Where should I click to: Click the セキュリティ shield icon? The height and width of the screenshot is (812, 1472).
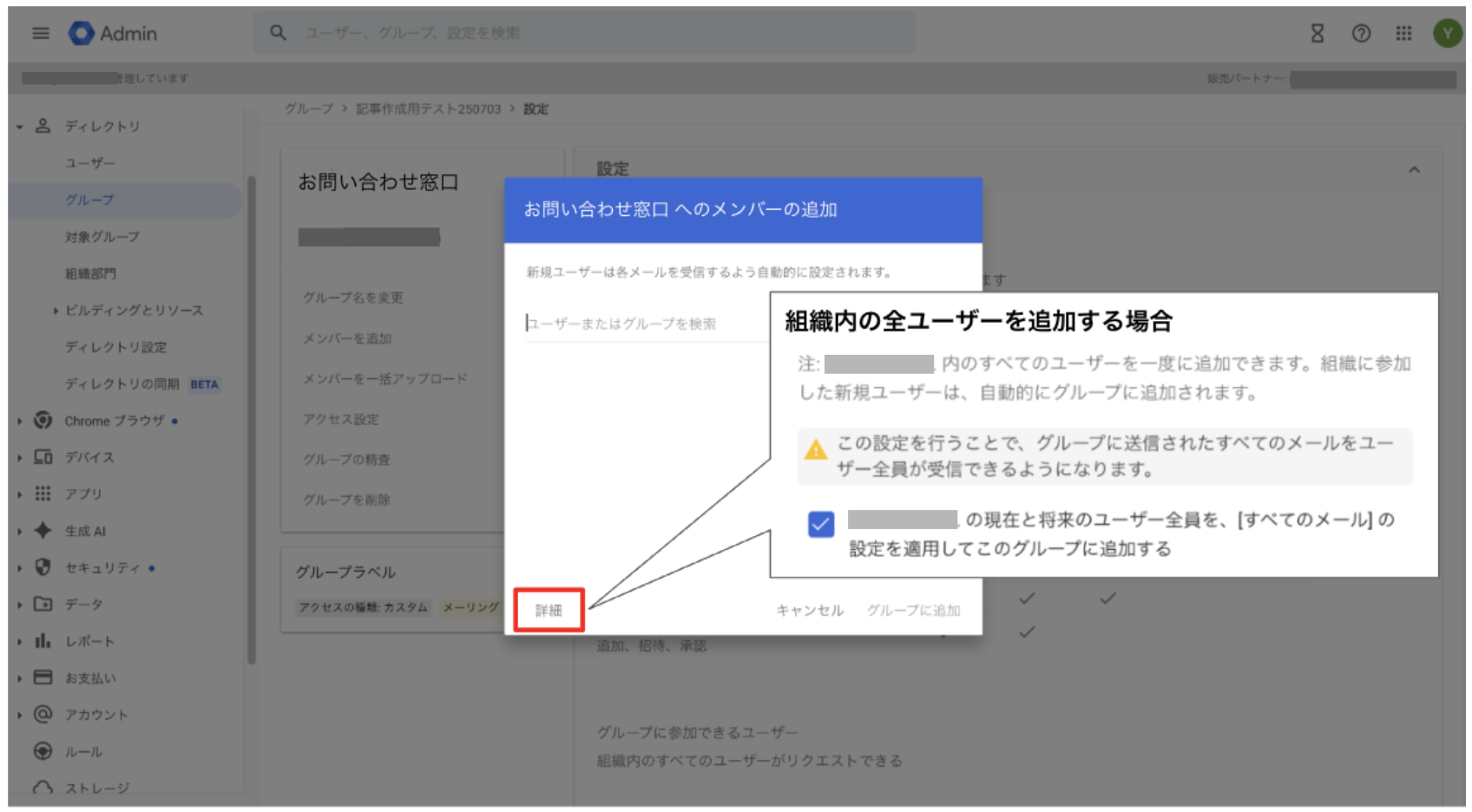[43, 567]
